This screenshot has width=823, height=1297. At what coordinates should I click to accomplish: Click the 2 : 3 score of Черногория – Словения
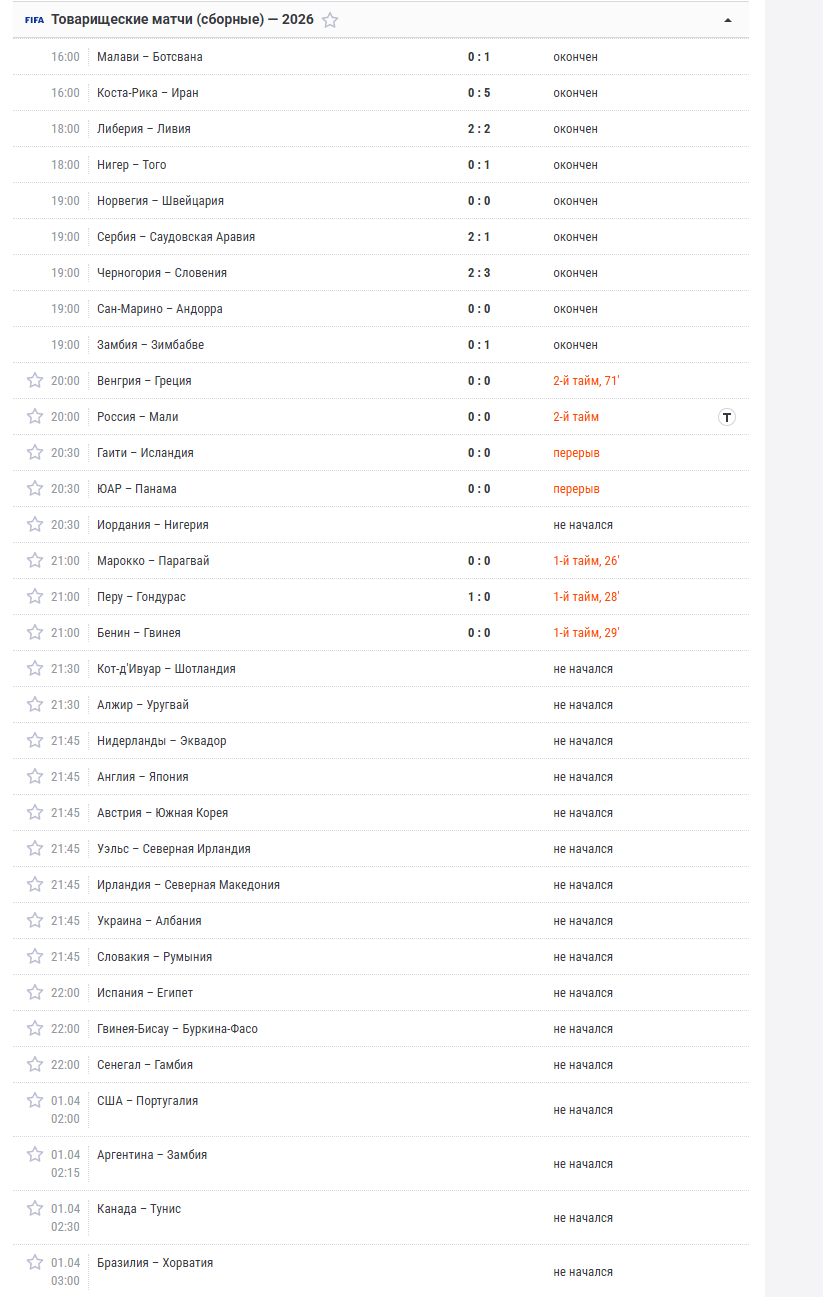(x=479, y=273)
